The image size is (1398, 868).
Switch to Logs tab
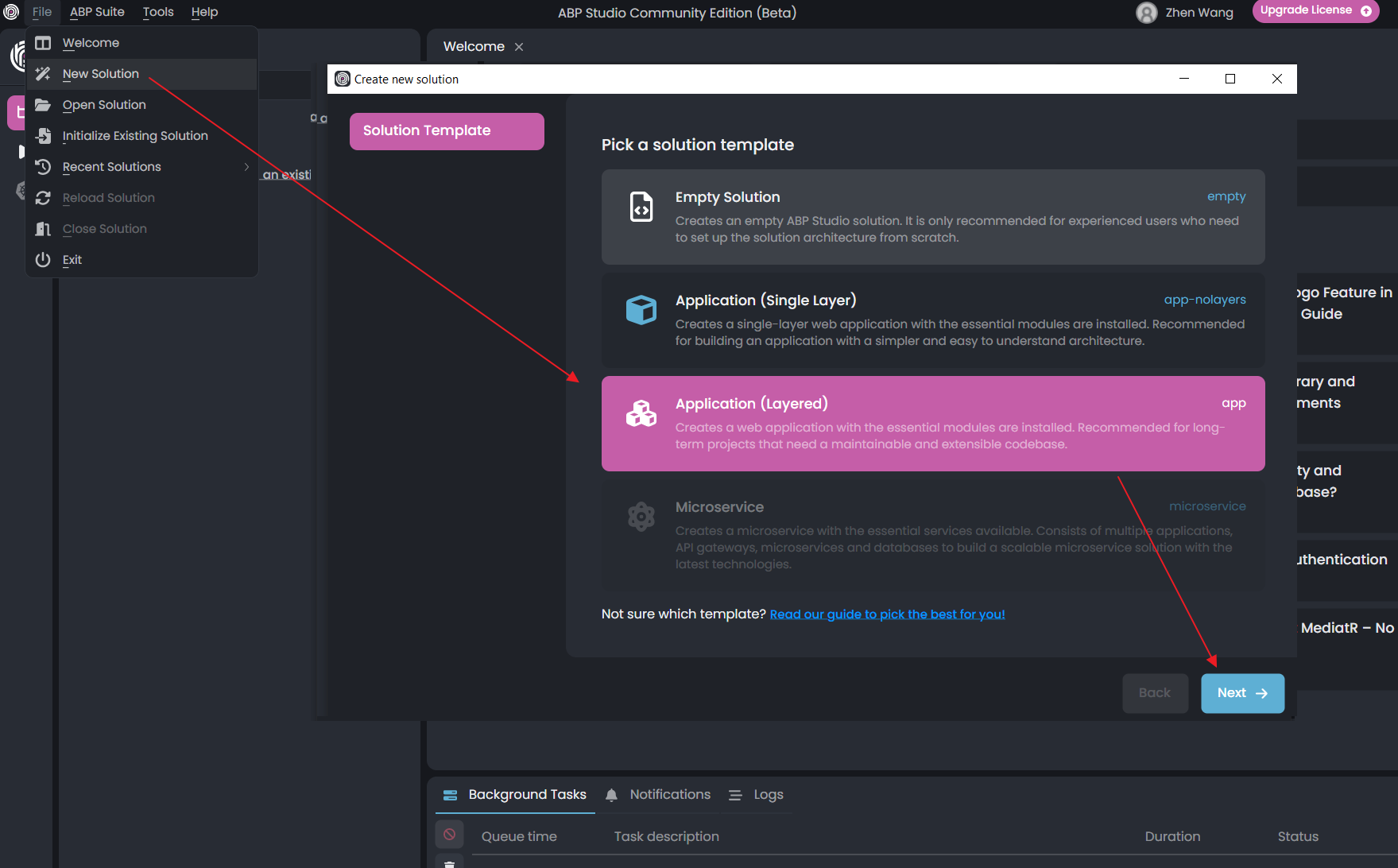tap(756, 795)
